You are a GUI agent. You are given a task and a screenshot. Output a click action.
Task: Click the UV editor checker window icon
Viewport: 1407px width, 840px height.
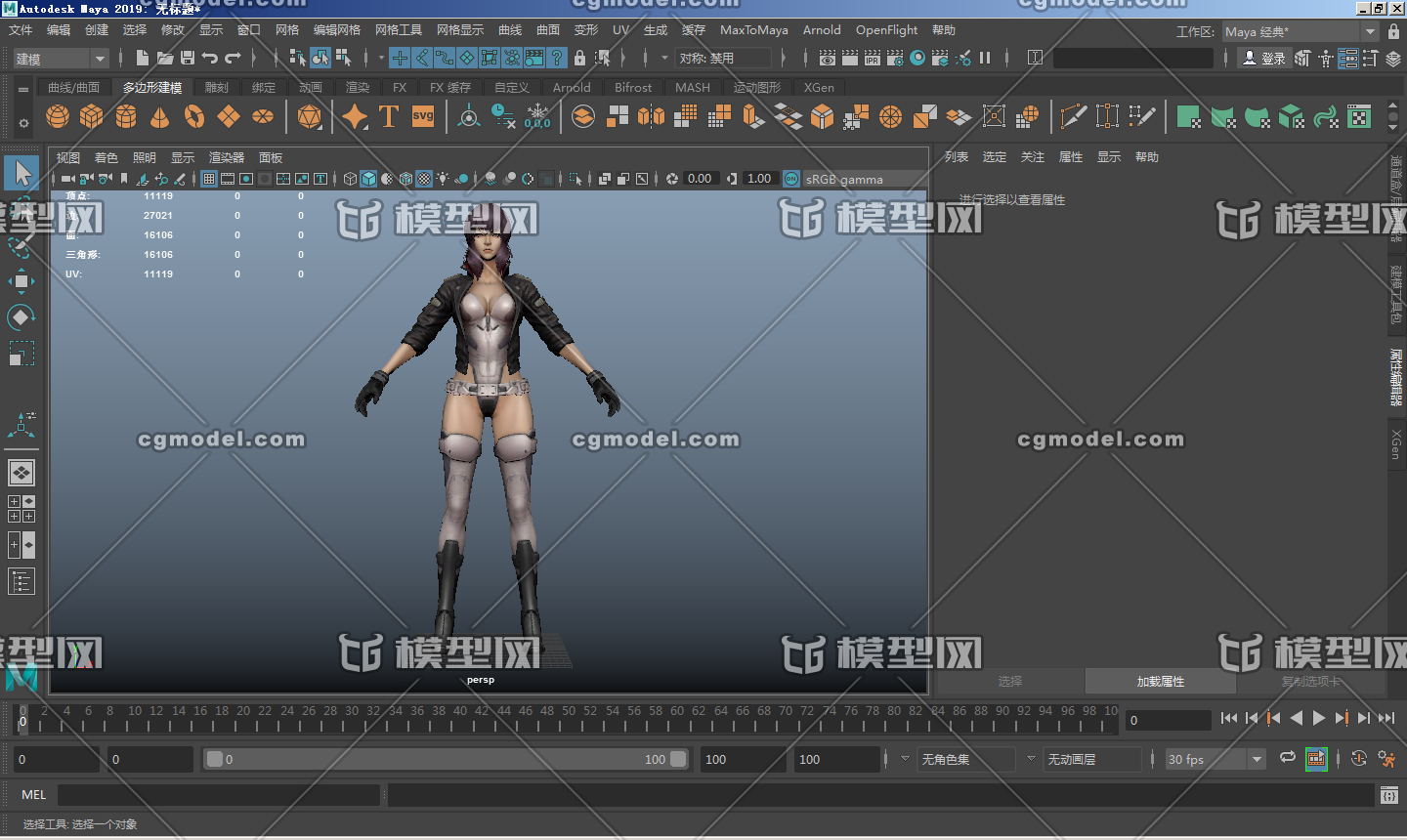click(1359, 117)
